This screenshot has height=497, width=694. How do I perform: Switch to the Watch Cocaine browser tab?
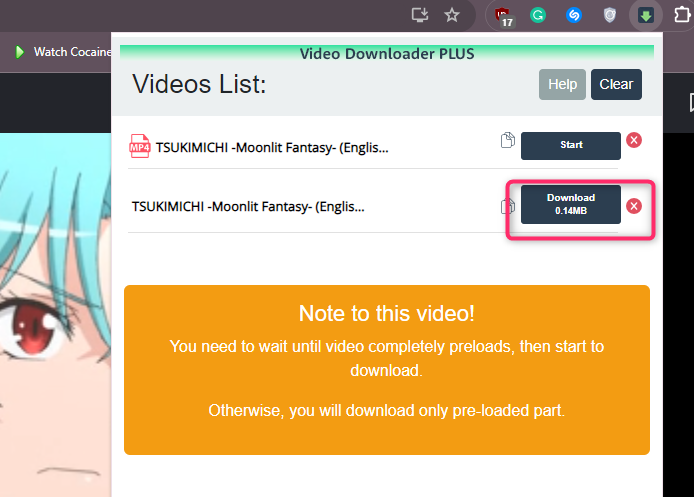[x=62, y=52]
